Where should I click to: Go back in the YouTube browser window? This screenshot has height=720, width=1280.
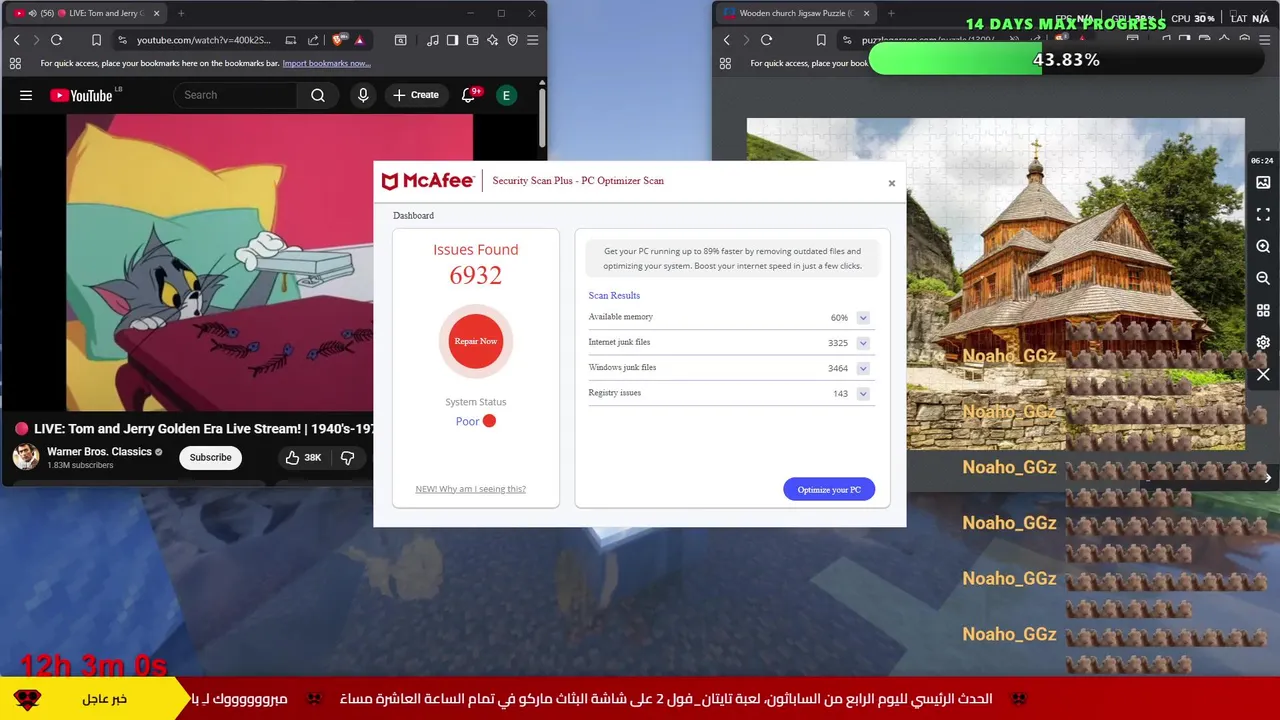tap(16, 40)
